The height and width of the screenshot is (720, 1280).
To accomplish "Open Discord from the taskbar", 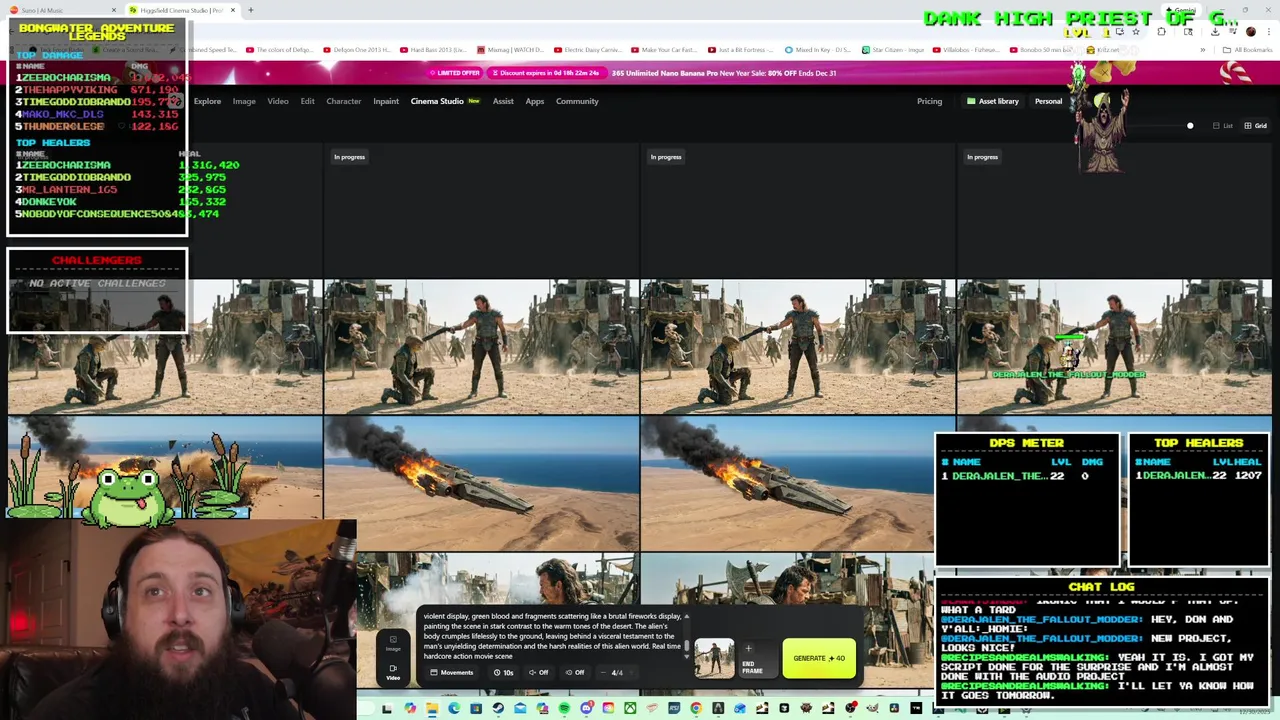I will (x=587, y=708).
